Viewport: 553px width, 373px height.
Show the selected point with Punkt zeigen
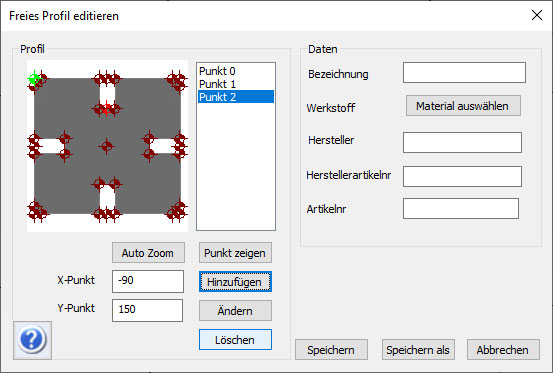point(235,253)
